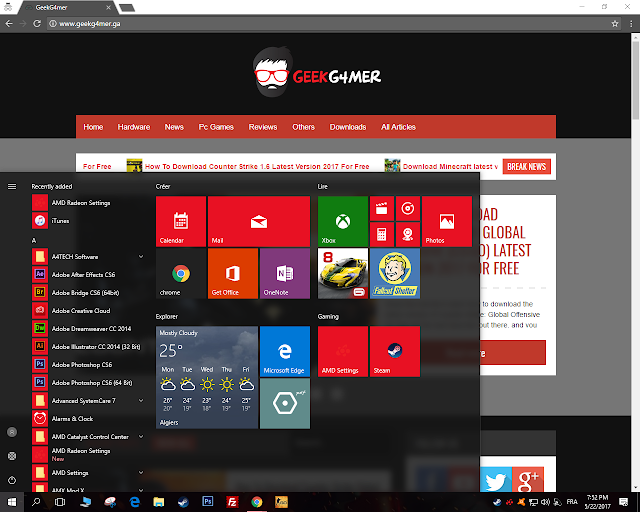Click the browser vertical scrollbar
Image resolution: width=640 pixels, height=512 pixels.
[636, 78]
